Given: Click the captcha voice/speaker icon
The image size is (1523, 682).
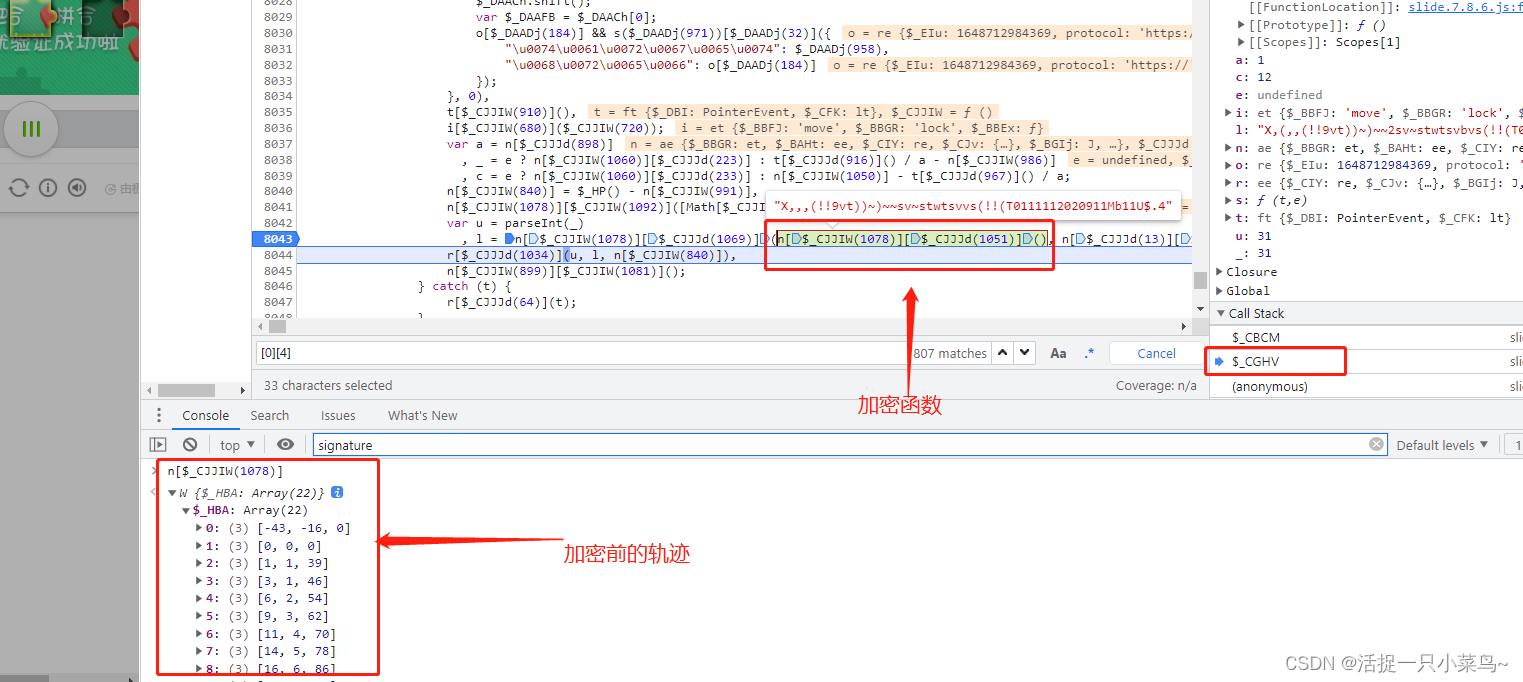Looking at the screenshot, I should point(77,188).
